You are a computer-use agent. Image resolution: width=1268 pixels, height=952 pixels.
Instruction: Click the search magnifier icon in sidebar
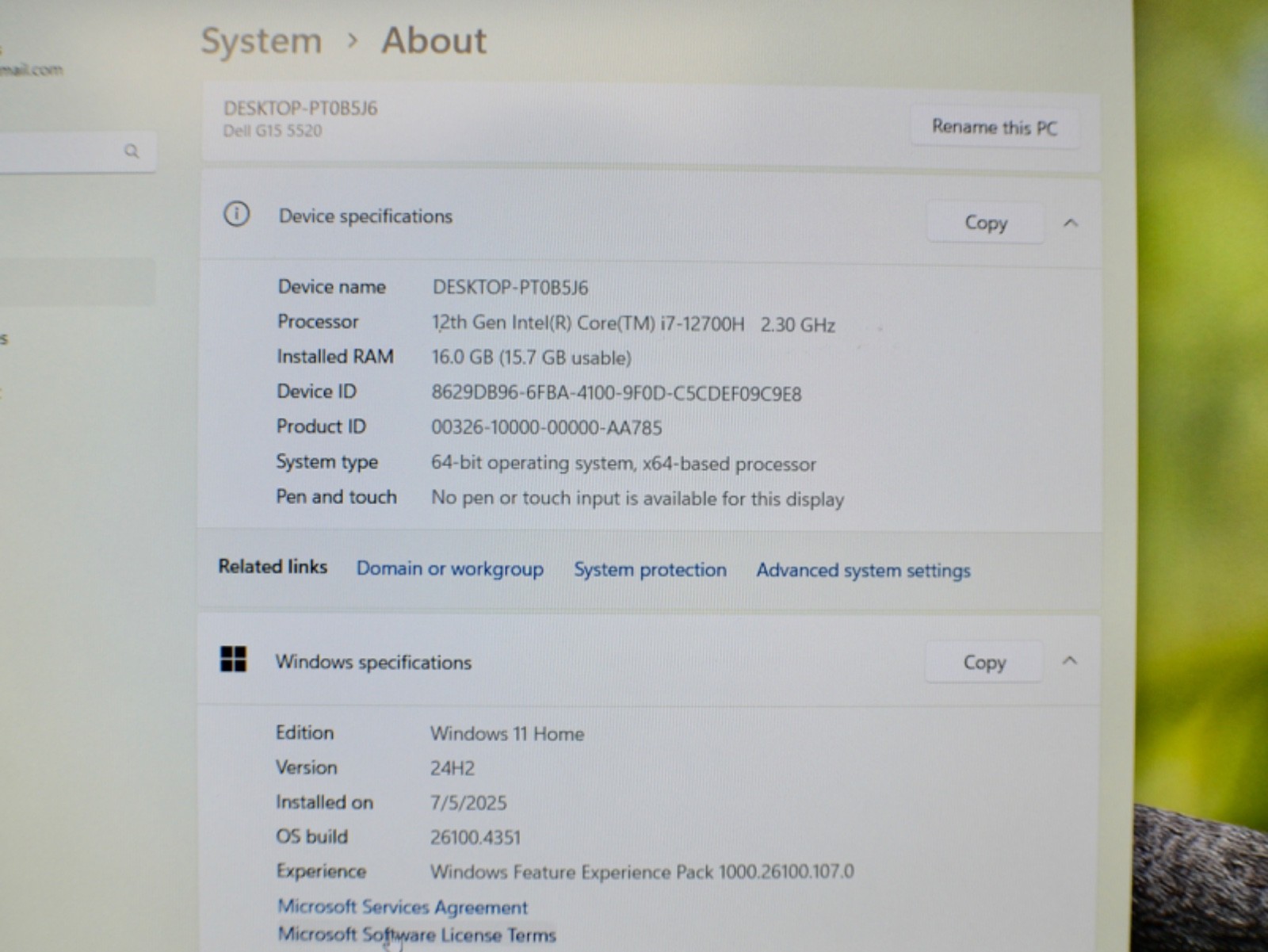coord(132,151)
